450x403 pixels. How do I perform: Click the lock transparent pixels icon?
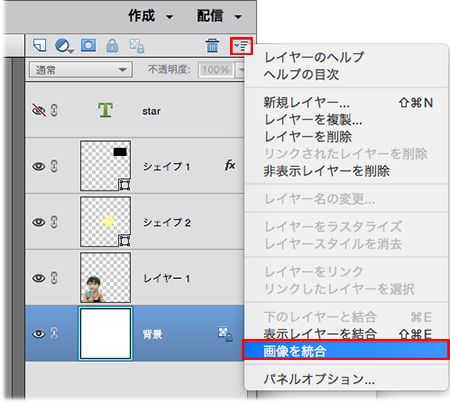(x=137, y=46)
